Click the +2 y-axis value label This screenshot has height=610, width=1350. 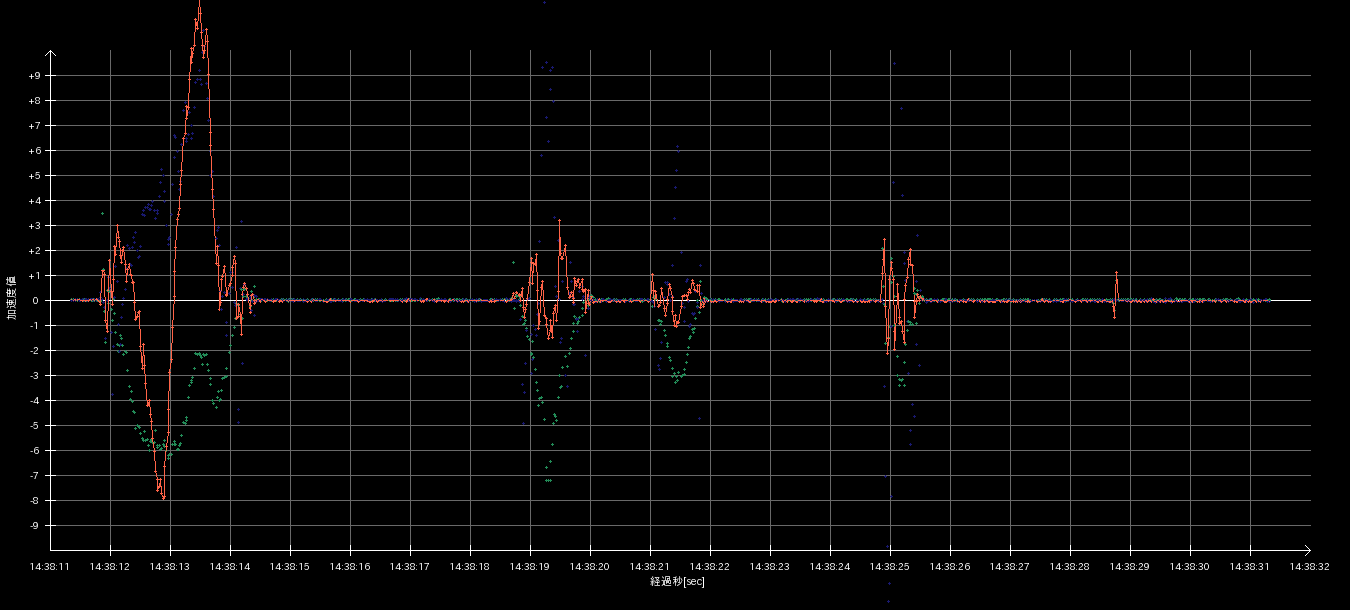pyautogui.click(x=35, y=251)
